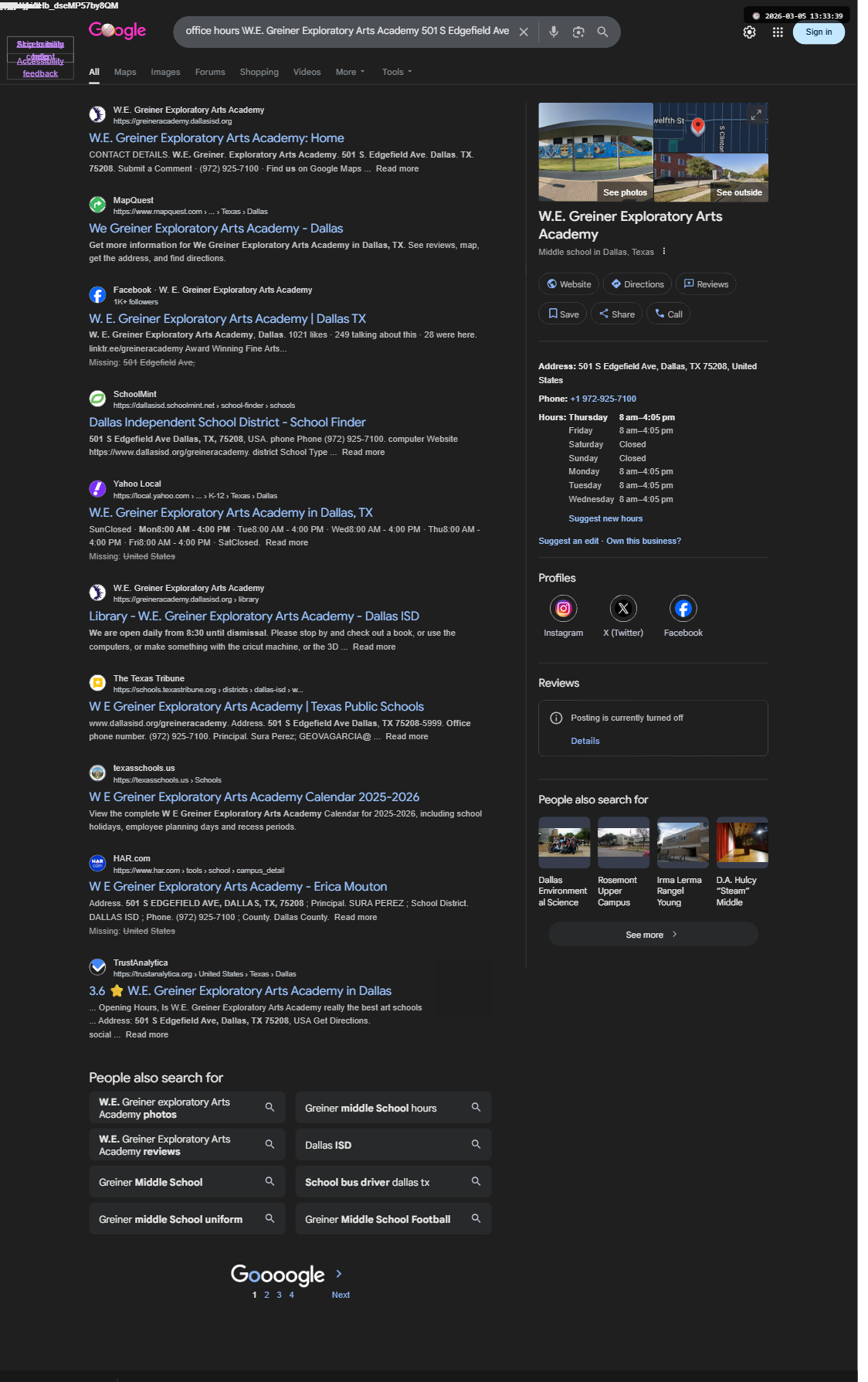Share the W.E. Greiner listing
The height and width of the screenshot is (1382, 868).
pyautogui.click(x=616, y=314)
